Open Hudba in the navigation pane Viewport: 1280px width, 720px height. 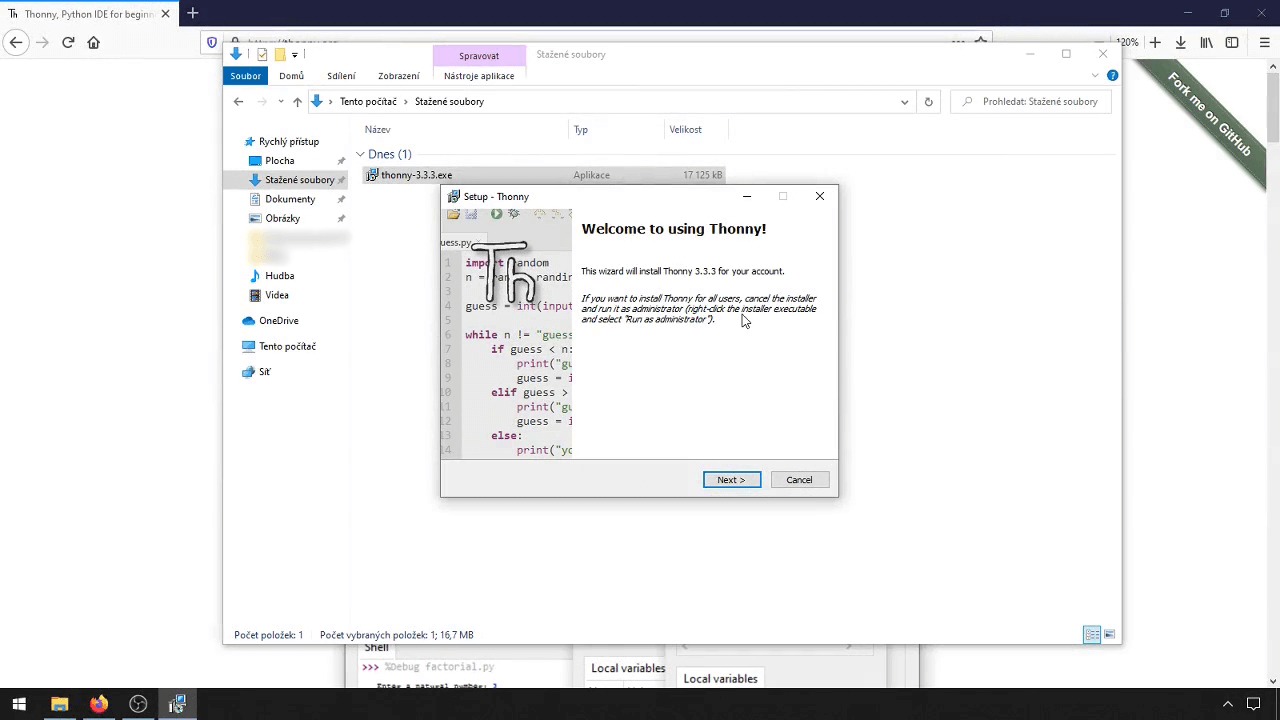point(279,276)
